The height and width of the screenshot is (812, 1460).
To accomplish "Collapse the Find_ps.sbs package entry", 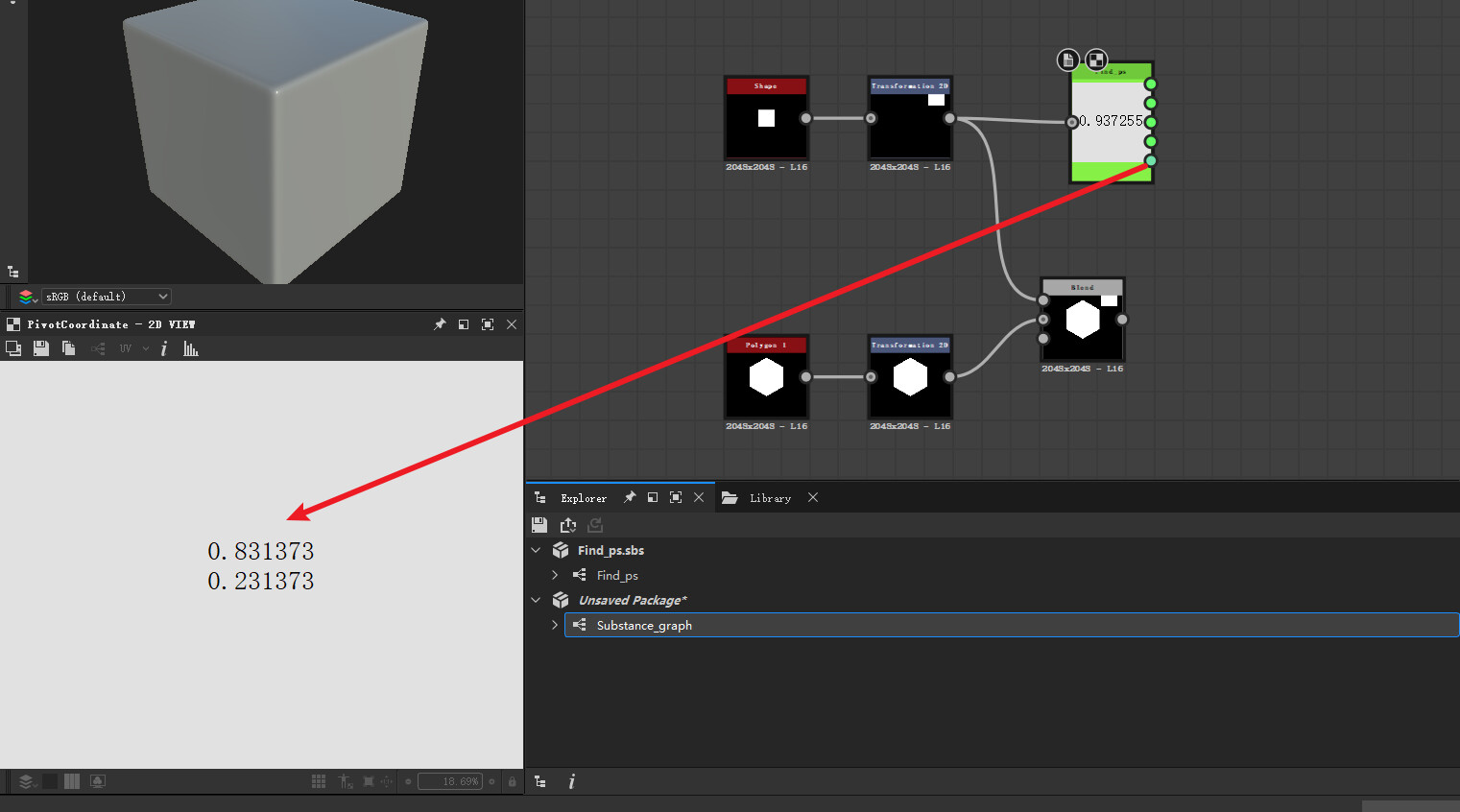I will point(536,550).
